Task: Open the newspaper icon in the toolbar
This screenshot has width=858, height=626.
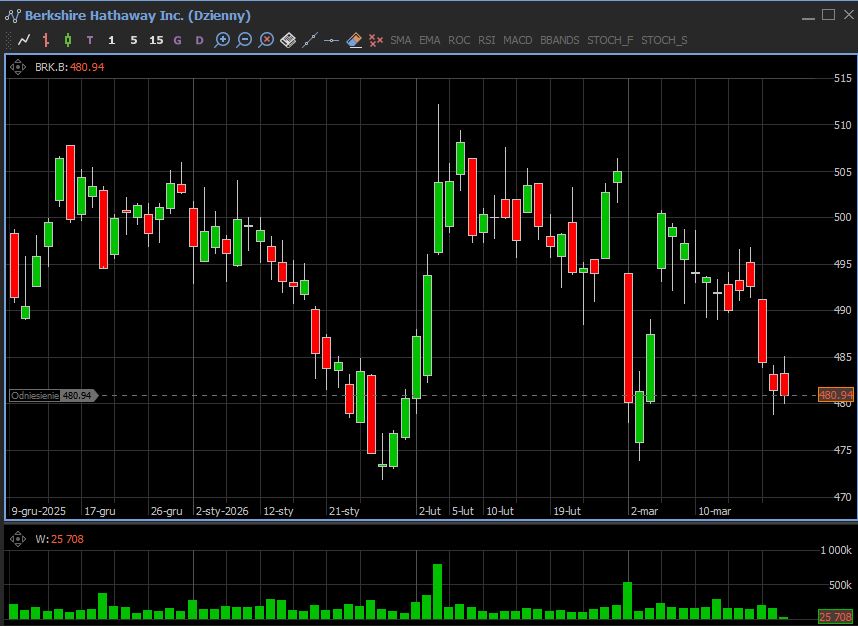Action: click(x=288, y=40)
